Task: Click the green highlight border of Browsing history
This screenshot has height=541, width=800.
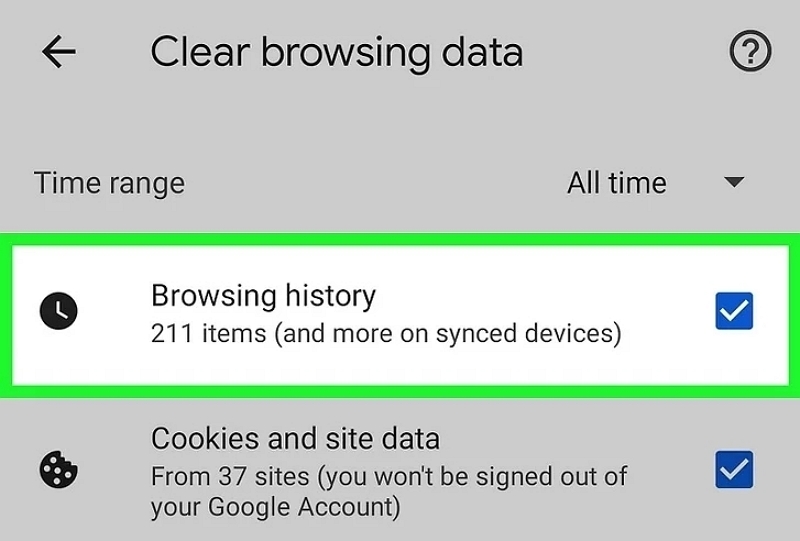Action: point(400,239)
